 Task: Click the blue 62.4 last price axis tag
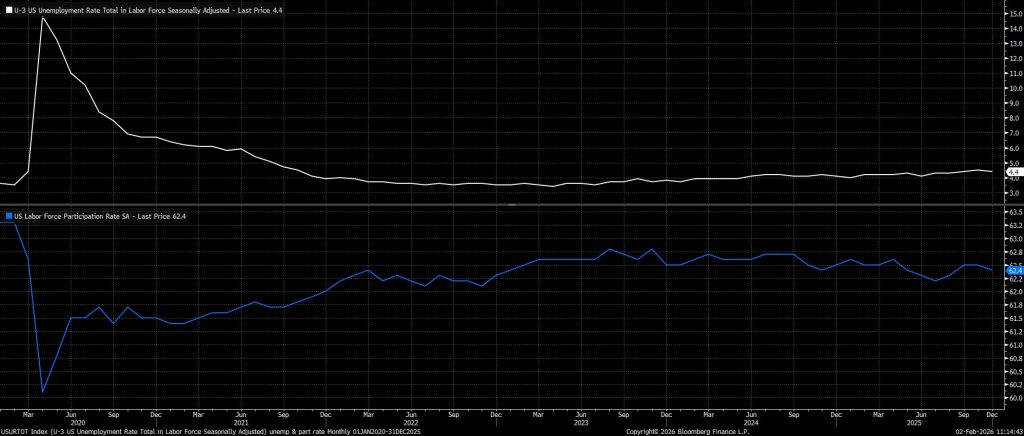(x=1012, y=270)
